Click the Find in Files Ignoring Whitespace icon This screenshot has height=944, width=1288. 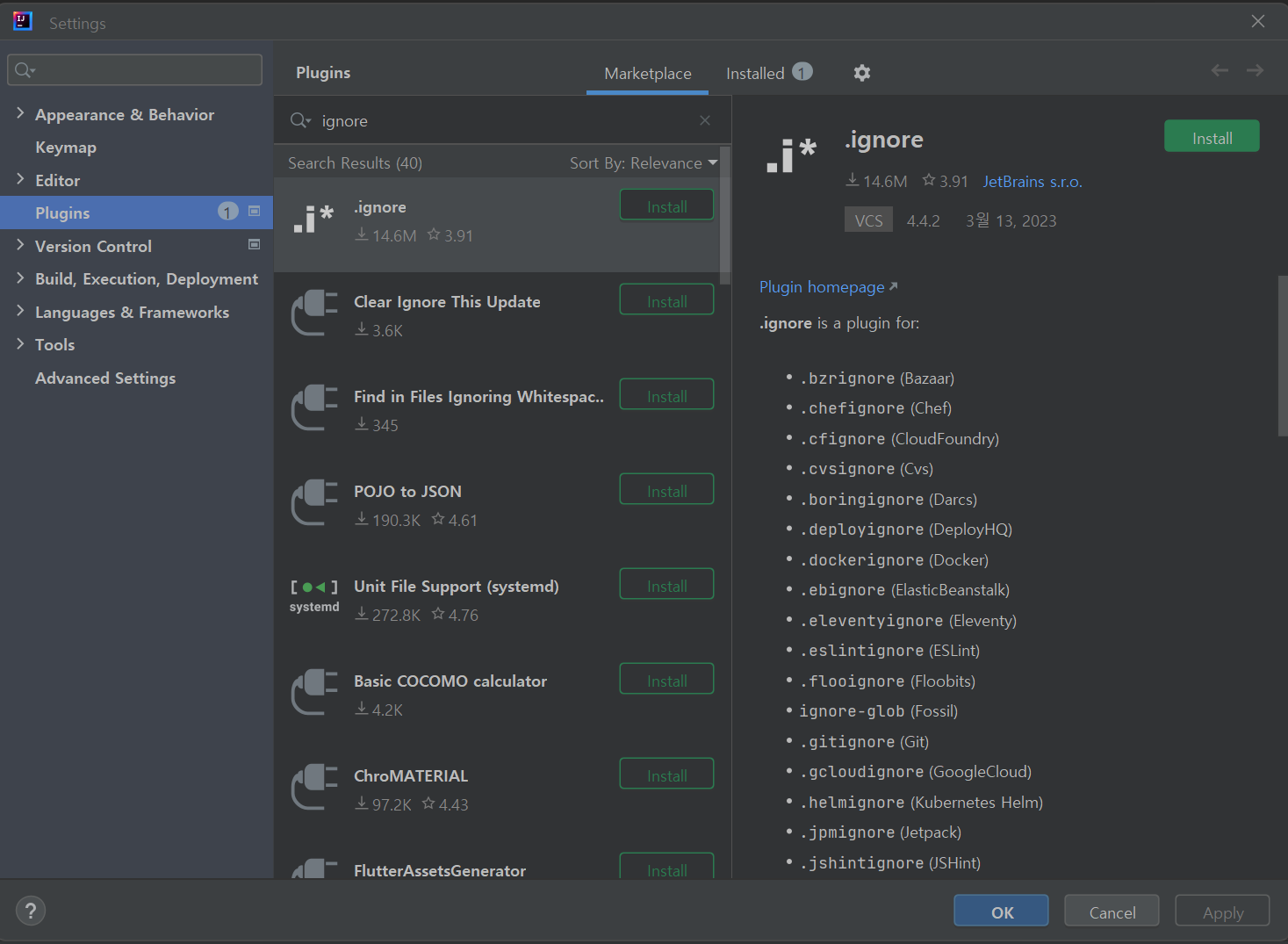coord(314,408)
